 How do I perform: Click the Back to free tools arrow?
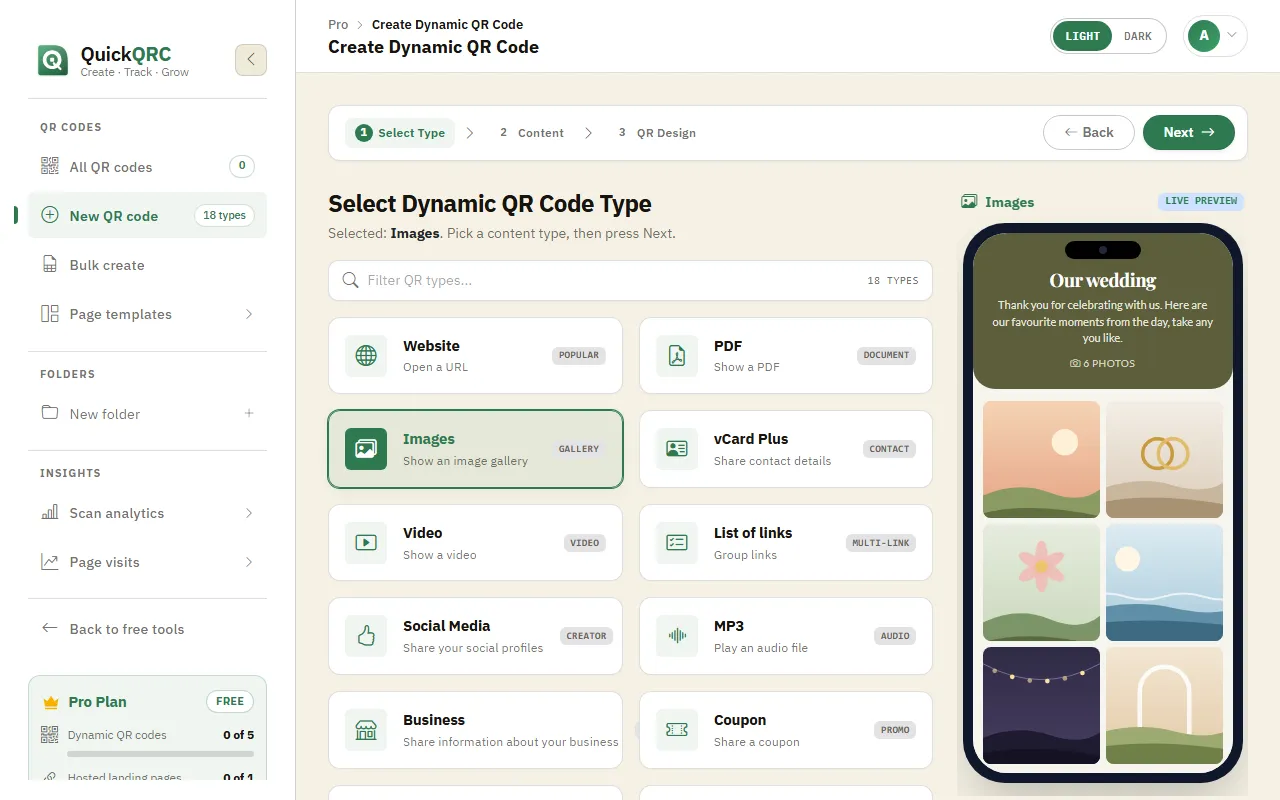point(49,628)
